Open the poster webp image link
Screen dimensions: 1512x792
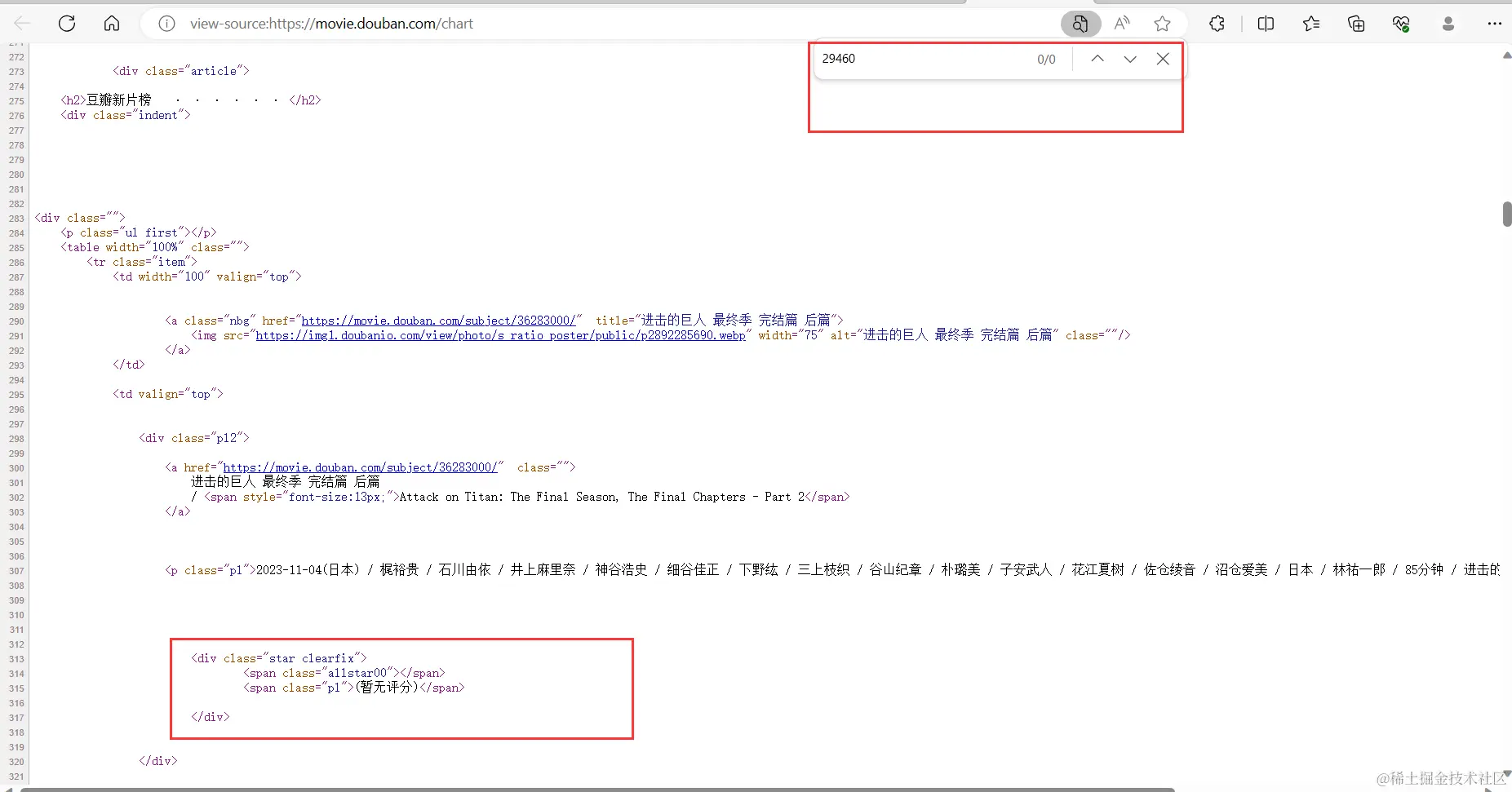500,335
